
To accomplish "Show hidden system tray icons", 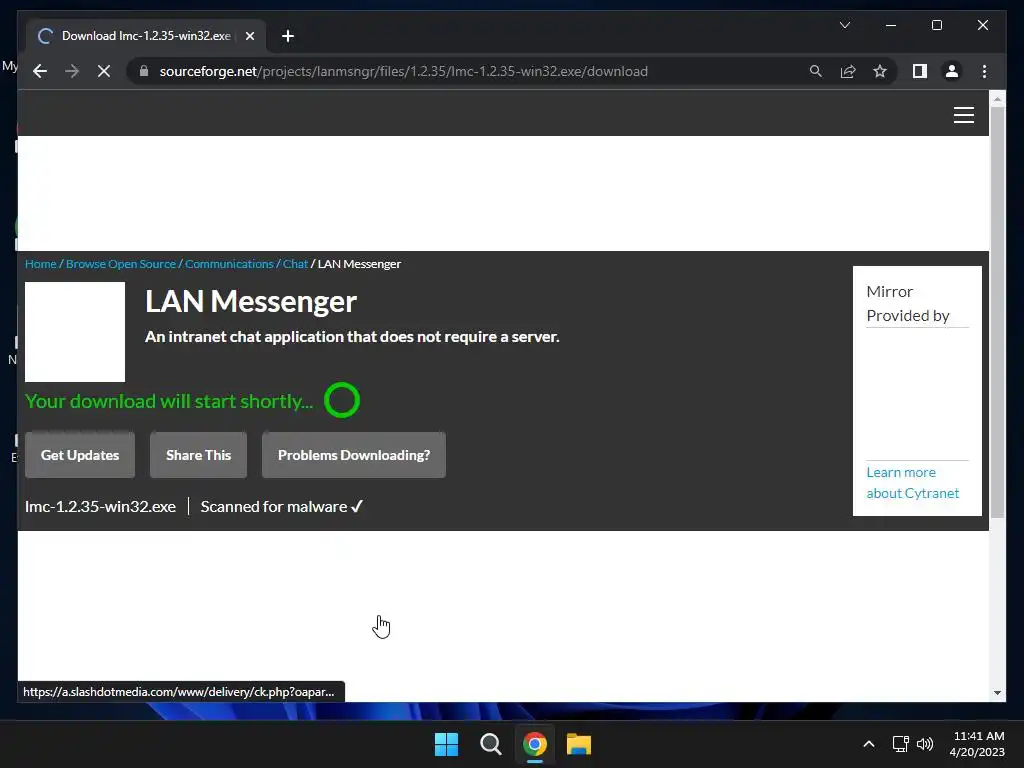I will 869,744.
